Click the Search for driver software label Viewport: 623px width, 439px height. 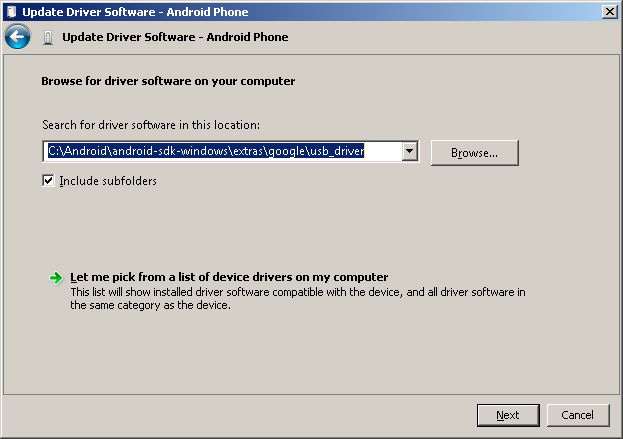tap(151, 125)
